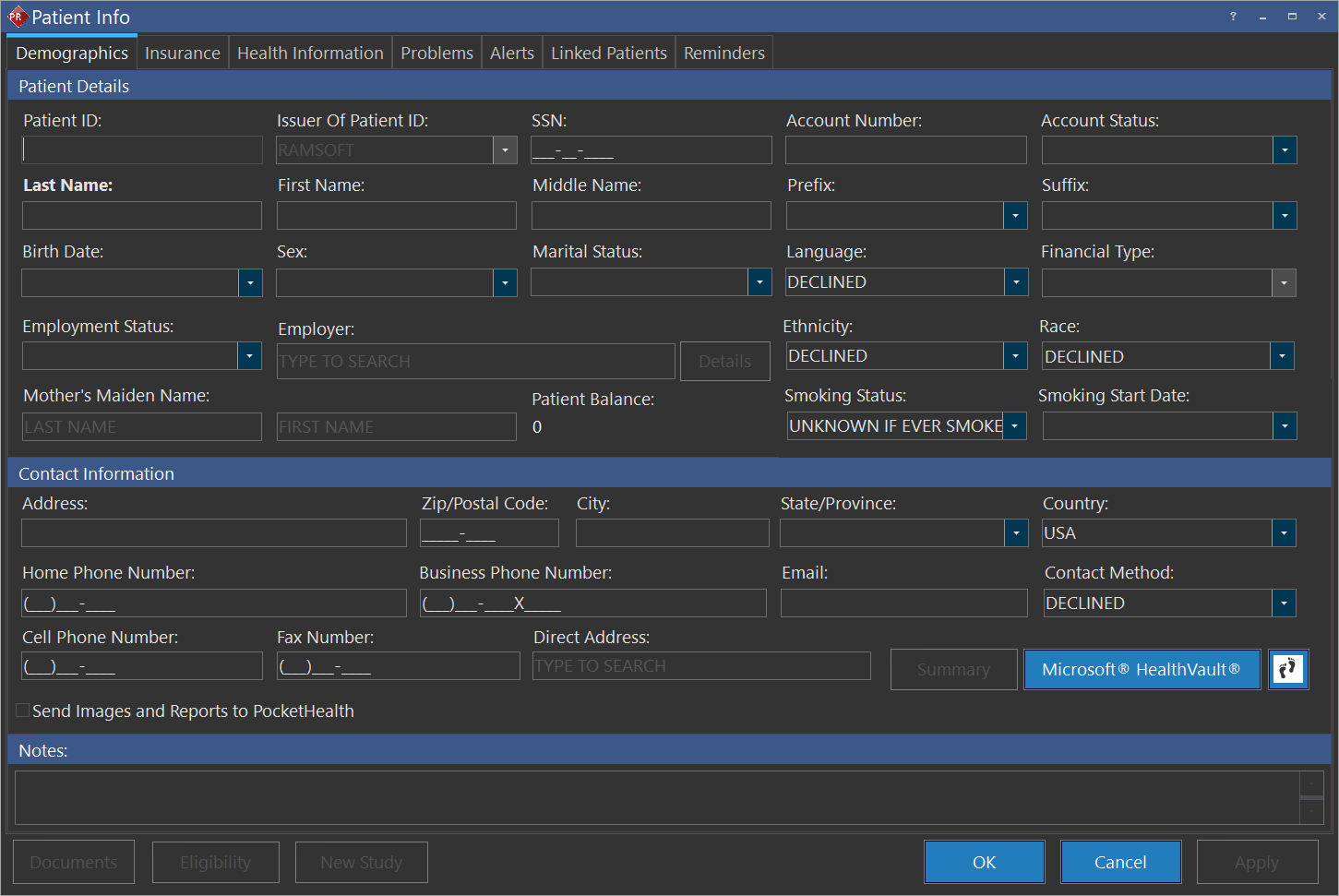Viewport: 1339px width, 896px height.
Task: Expand the Smoking Status dropdown
Action: (1015, 426)
